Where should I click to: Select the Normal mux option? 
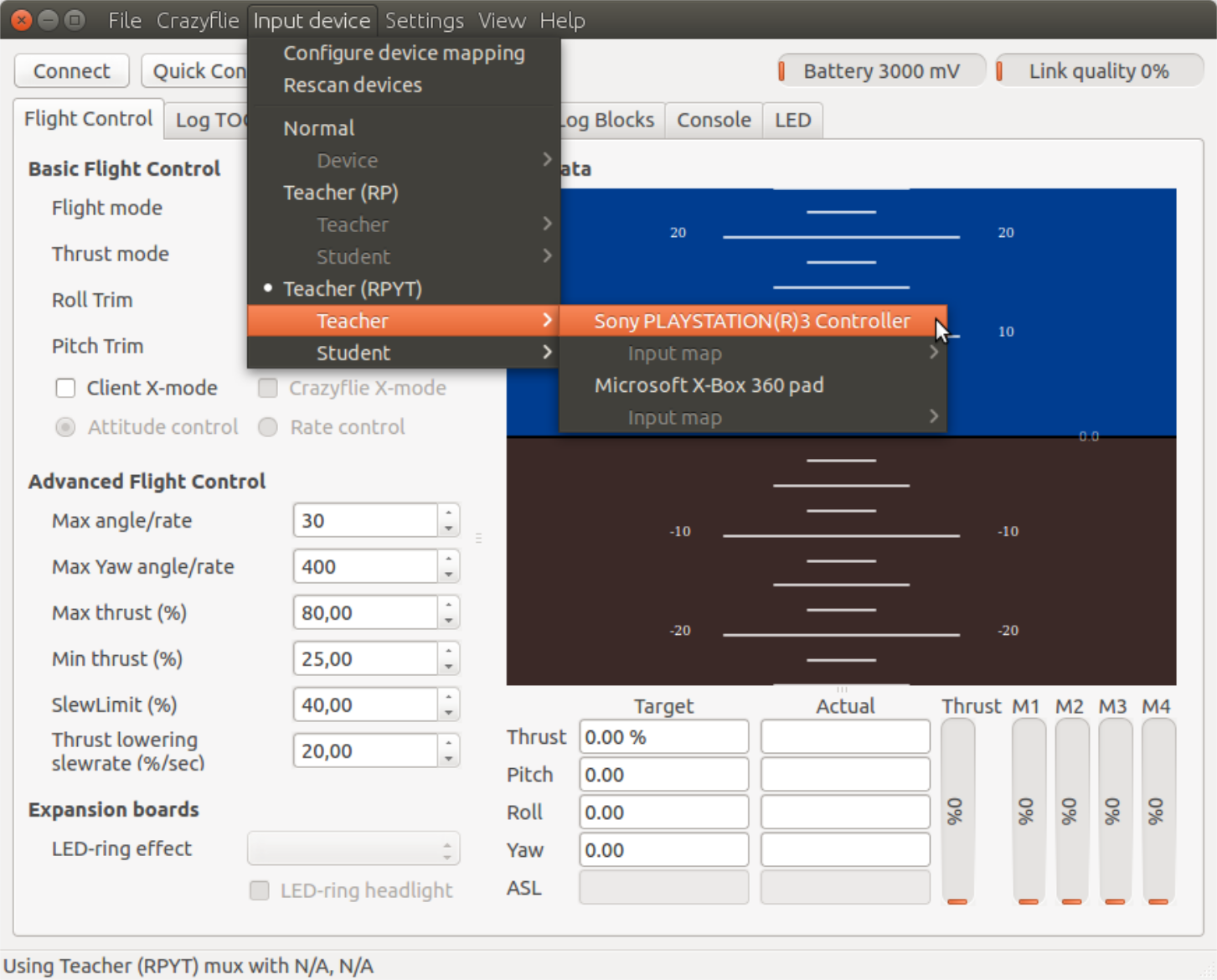click(404, 128)
